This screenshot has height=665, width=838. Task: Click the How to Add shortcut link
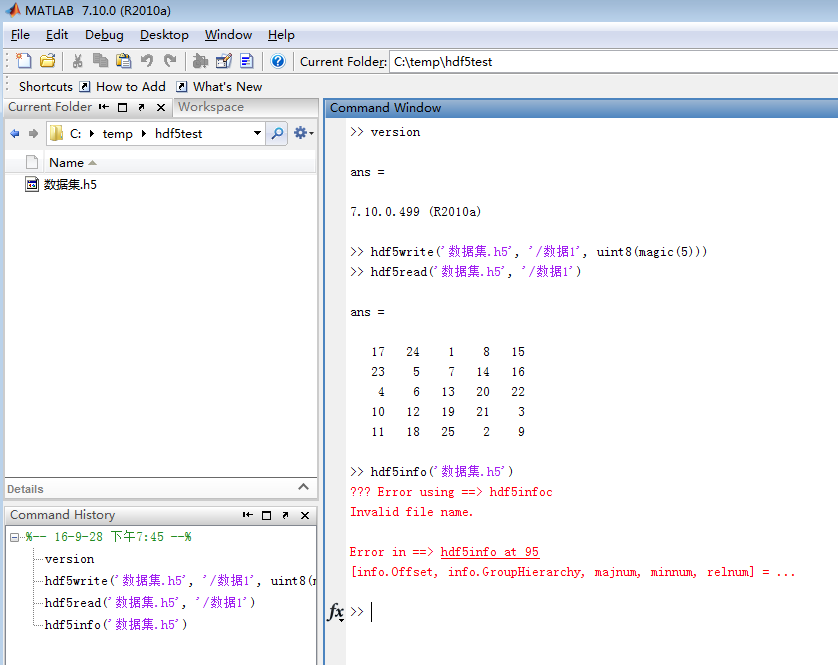[130, 86]
